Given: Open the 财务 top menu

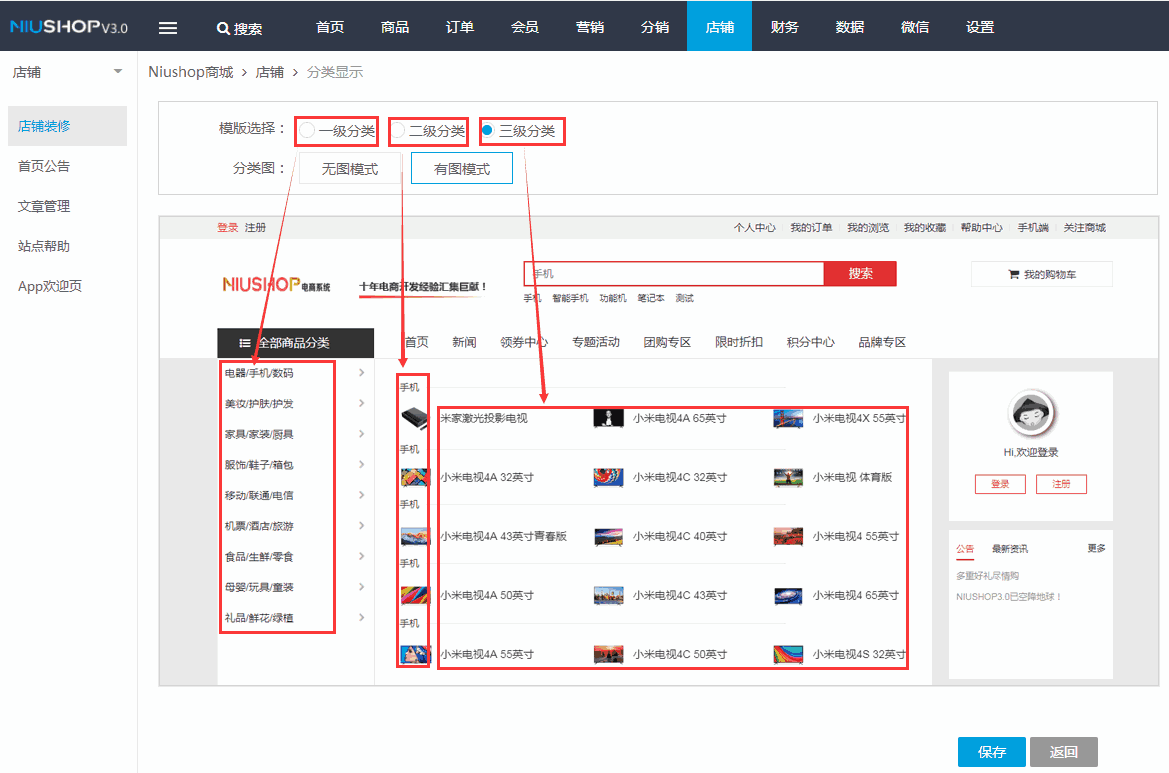Looking at the screenshot, I should point(784,27).
